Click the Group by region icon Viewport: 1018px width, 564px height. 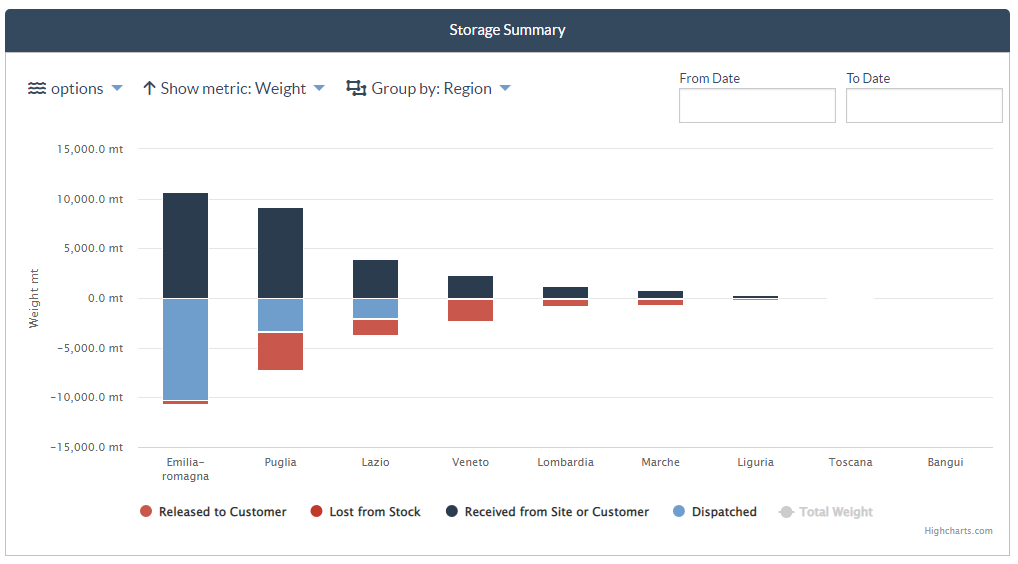[x=356, y=88]
